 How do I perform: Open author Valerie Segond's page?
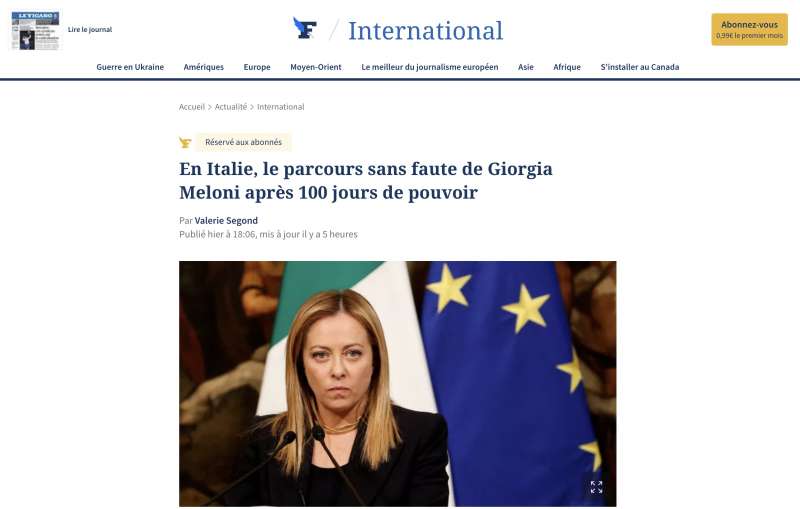[226, 220]
